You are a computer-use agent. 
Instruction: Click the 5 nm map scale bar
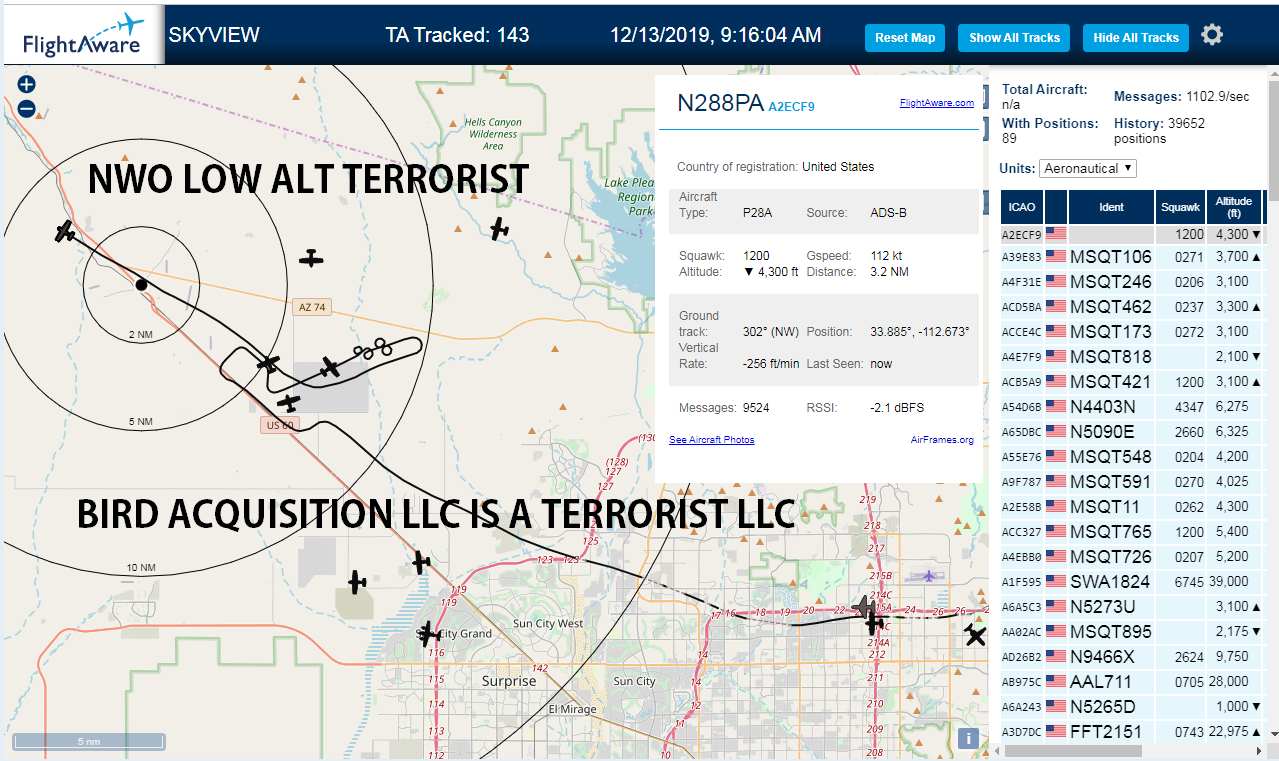pos(89,742)
